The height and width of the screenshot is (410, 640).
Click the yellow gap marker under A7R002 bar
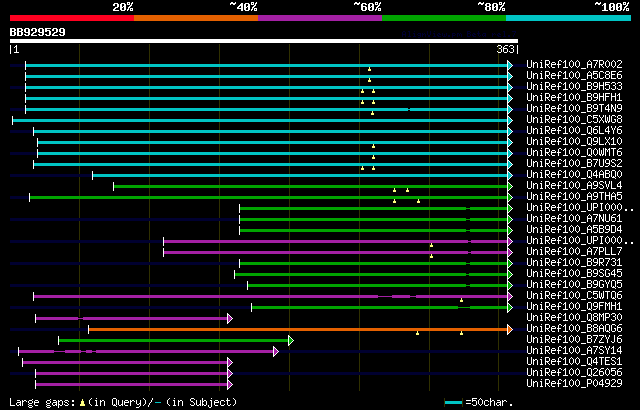(369, 69)
